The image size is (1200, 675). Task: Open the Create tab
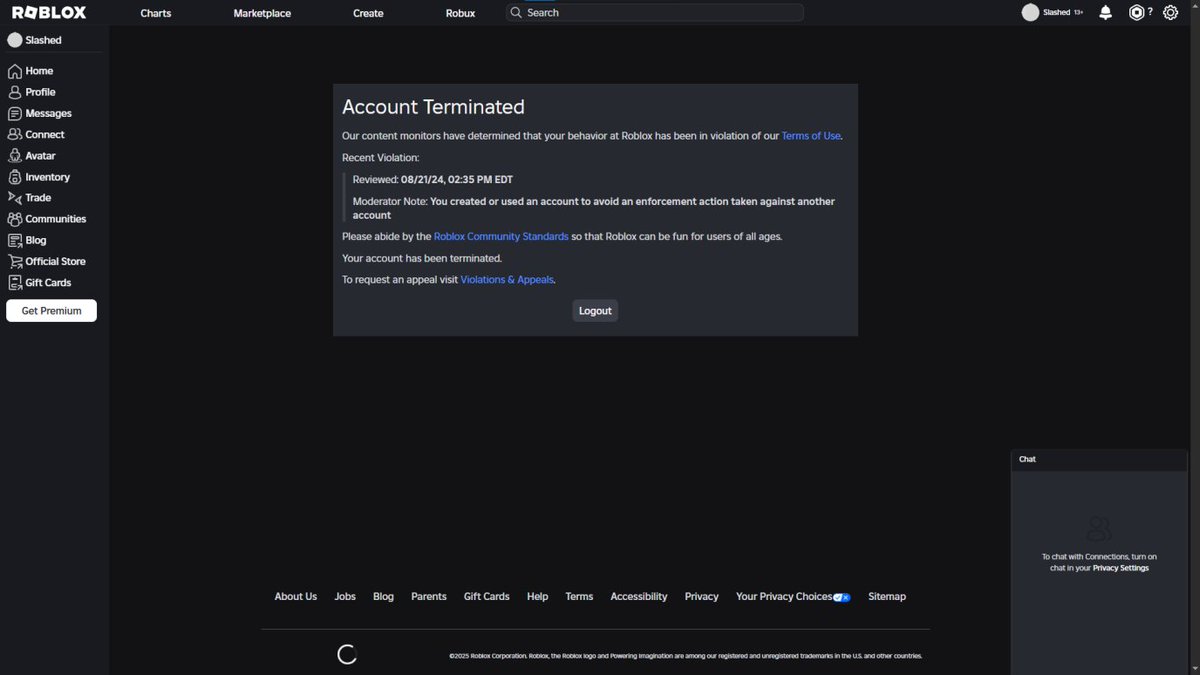(368, 13)
